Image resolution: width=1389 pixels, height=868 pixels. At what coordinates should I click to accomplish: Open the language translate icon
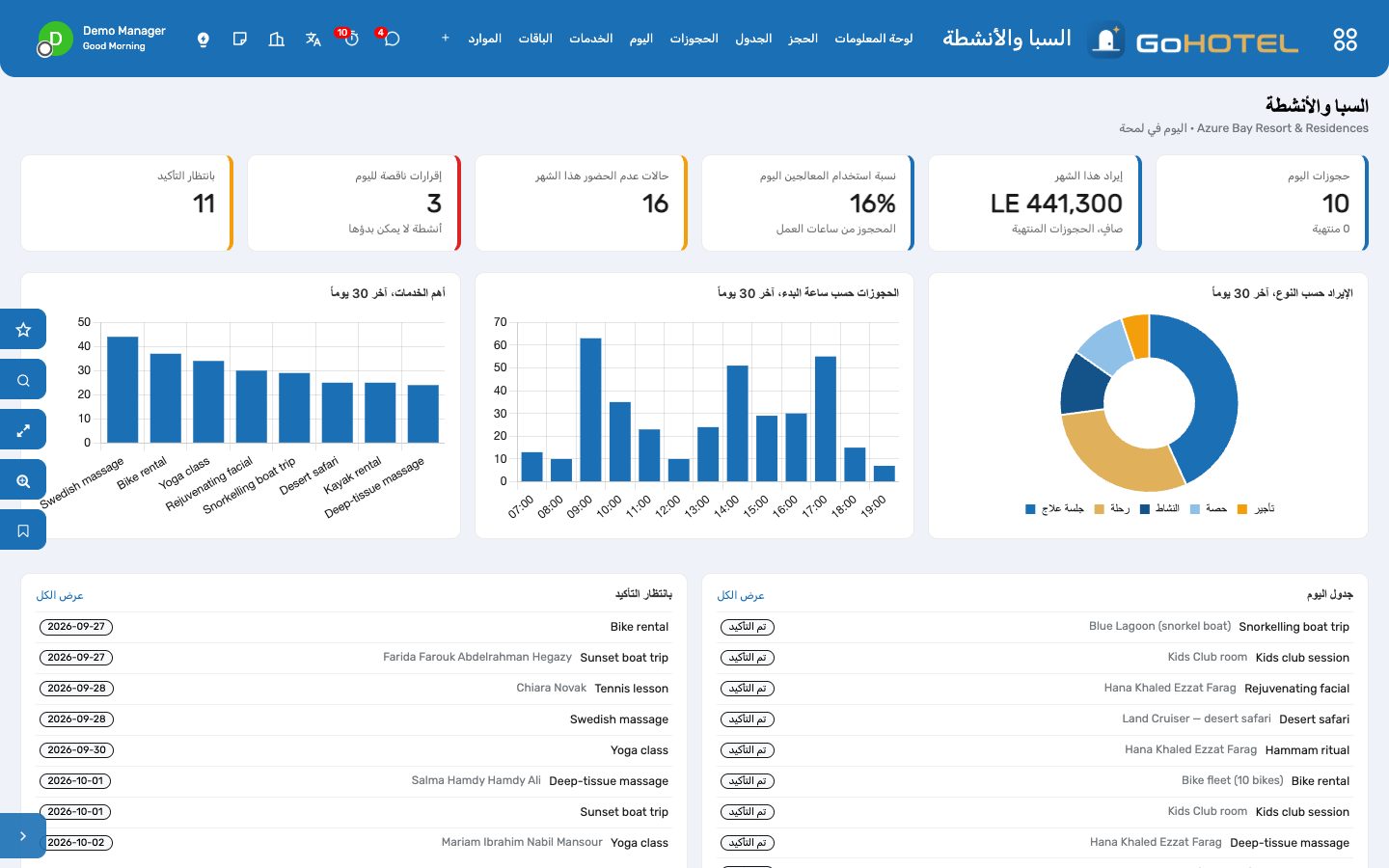click(313, 39)
